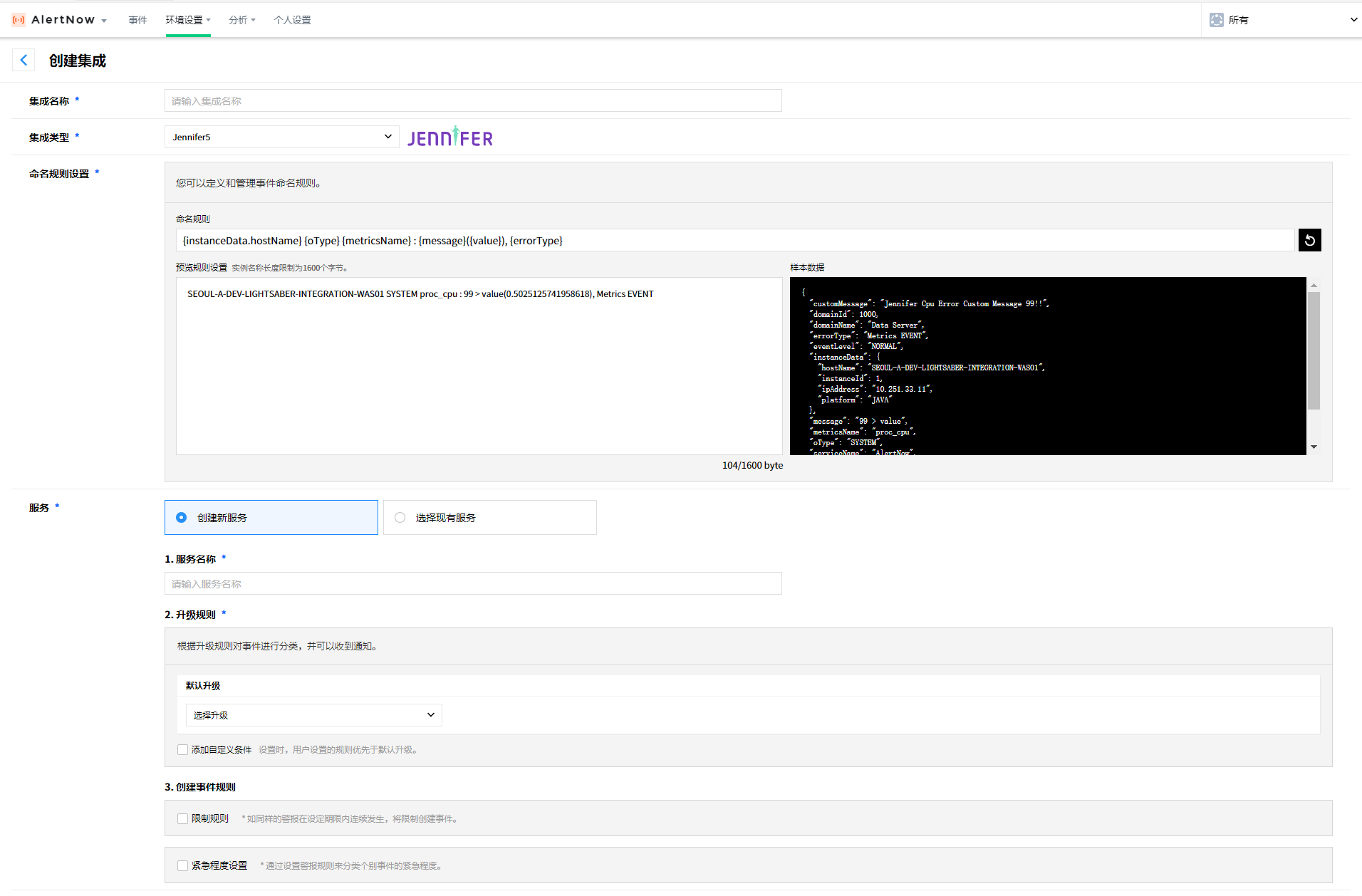Click the organization avatar icon
This screenshot has height=896, width=1362.
click(x=1216, y=20)
